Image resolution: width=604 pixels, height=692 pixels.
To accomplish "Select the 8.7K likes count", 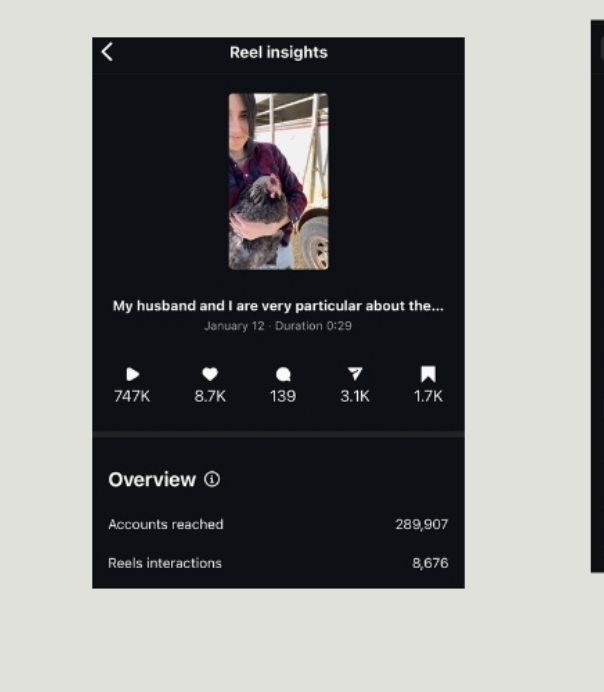I will 210,396.
